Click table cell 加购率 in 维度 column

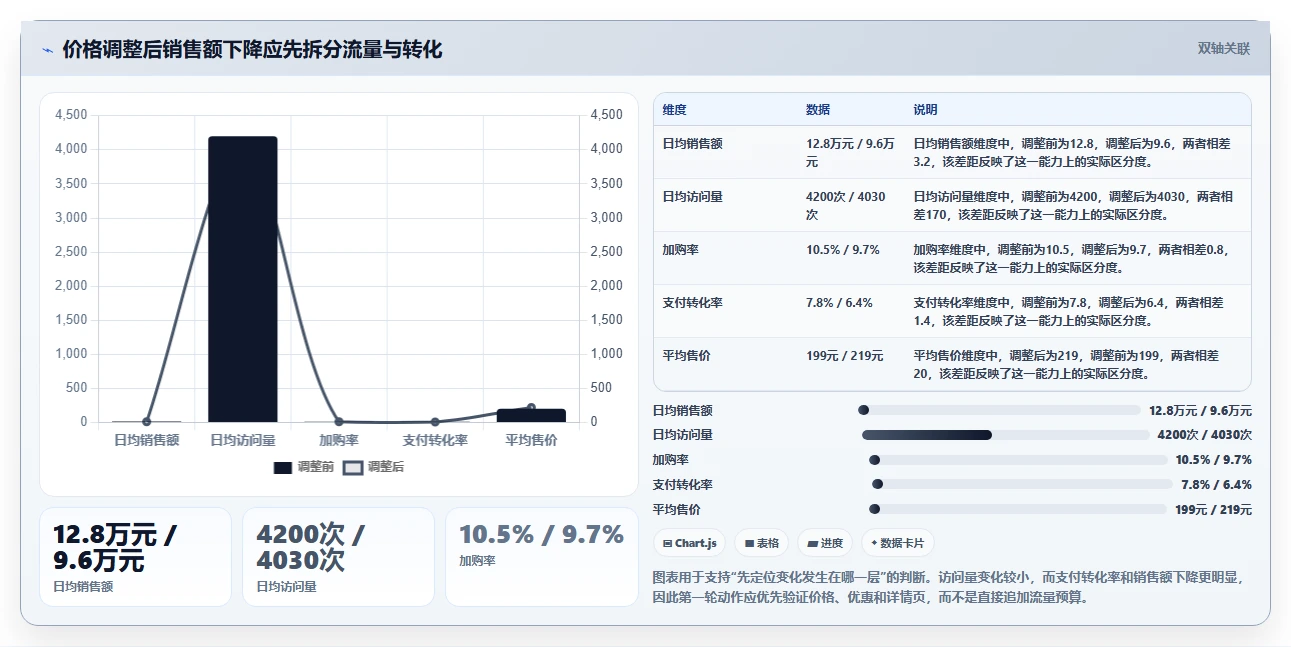[680, 250]
